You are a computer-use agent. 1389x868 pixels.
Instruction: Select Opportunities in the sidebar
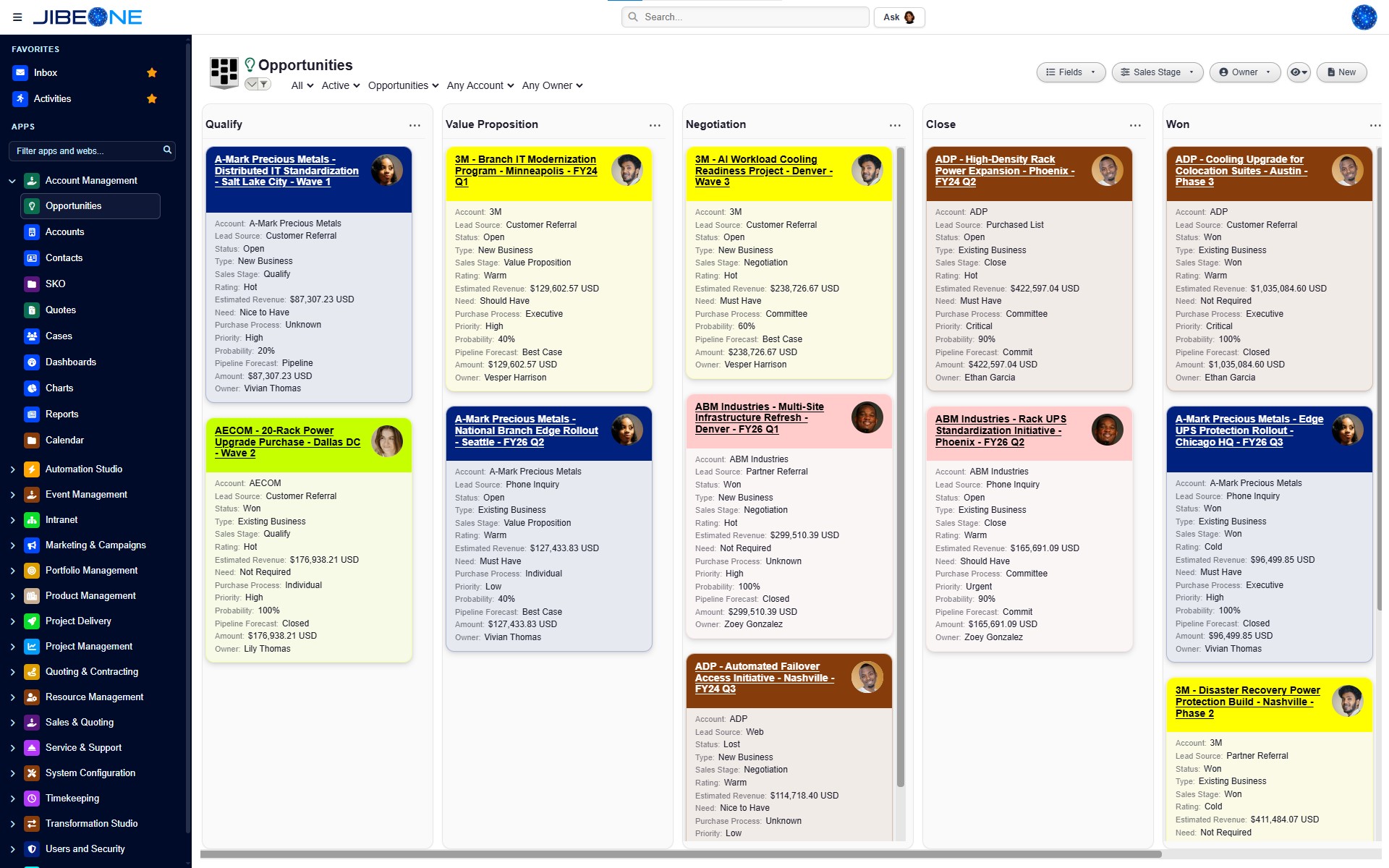[x=90, y=206]
